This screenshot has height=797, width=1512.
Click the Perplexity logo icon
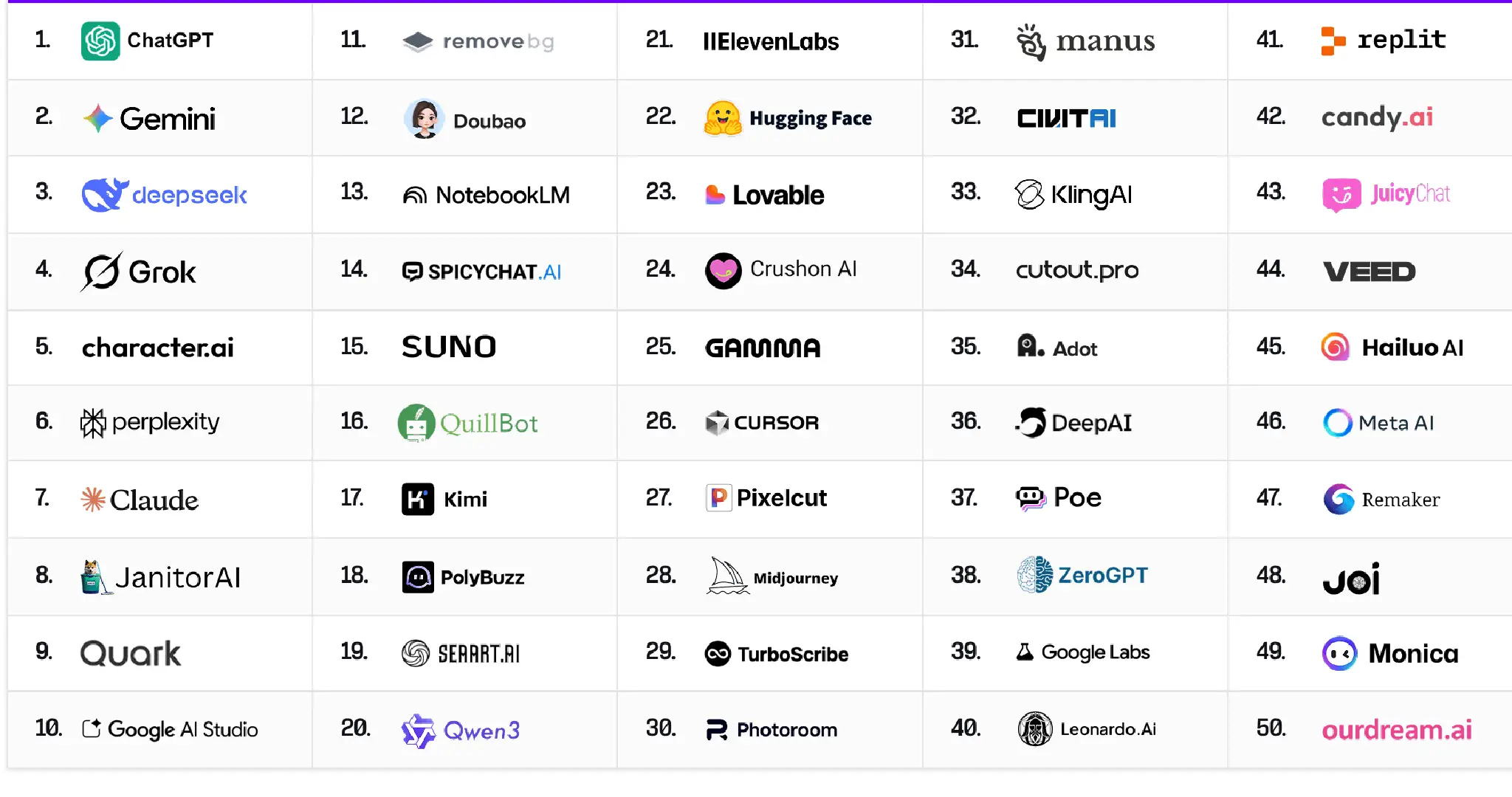tap(93, 423)
